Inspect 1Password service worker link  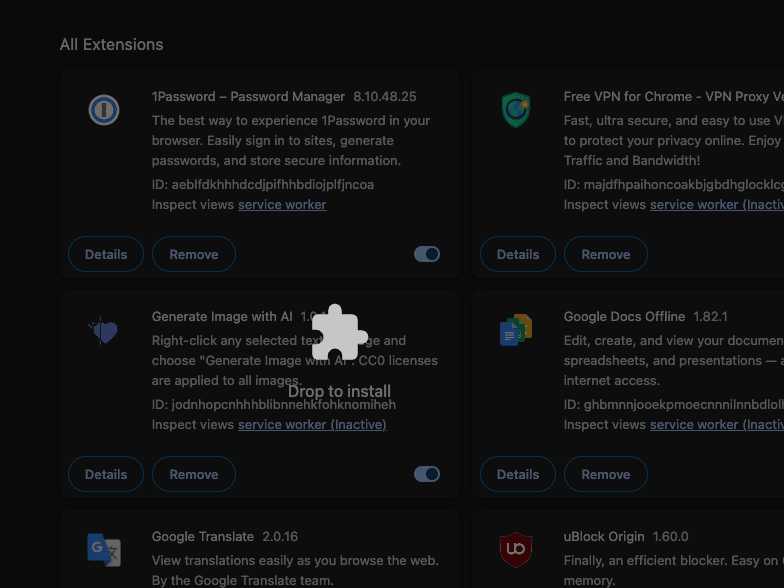coord(282,204)
